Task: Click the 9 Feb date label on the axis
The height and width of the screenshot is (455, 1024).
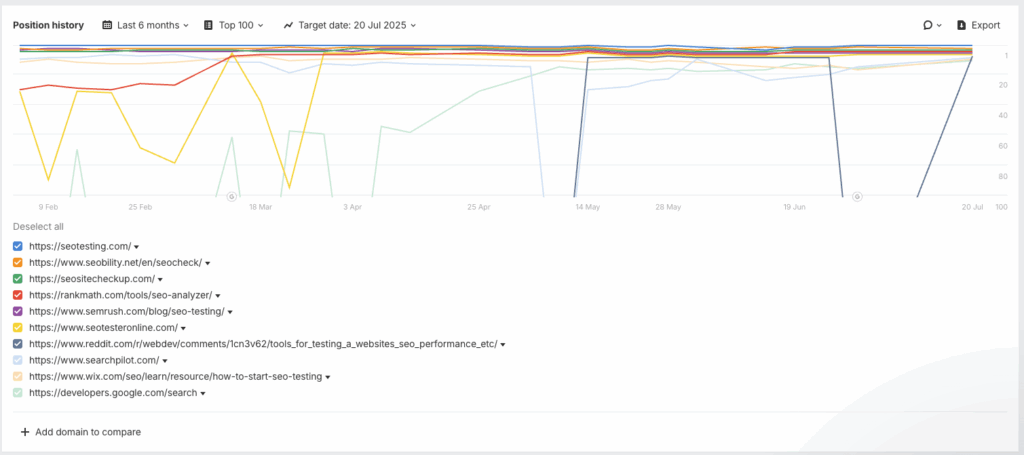Action: [48, 207]
